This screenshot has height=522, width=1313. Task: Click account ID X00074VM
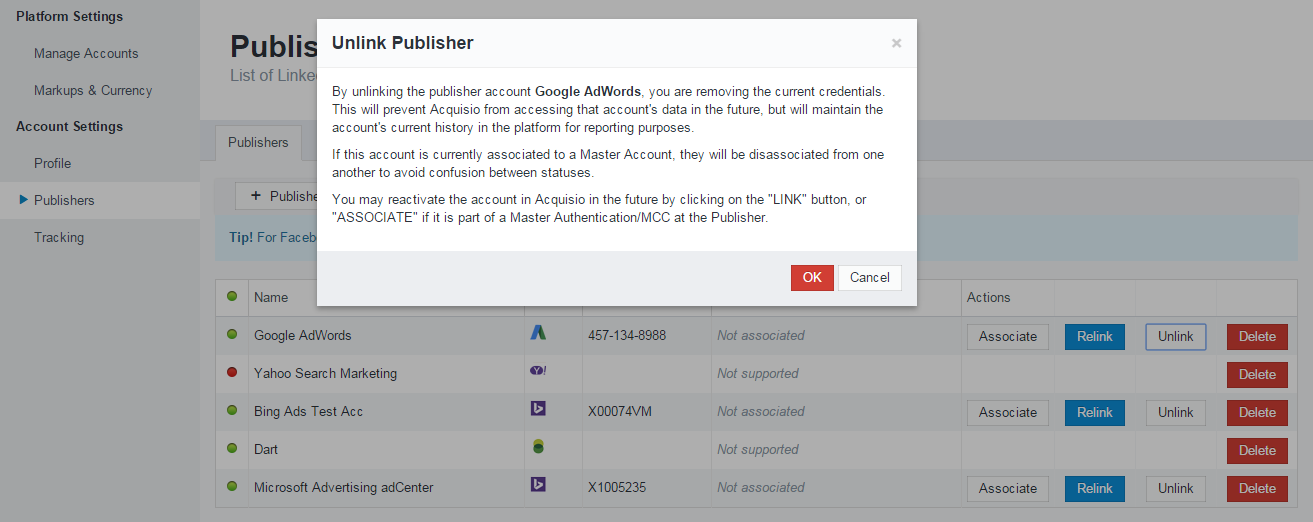[620, 411]
